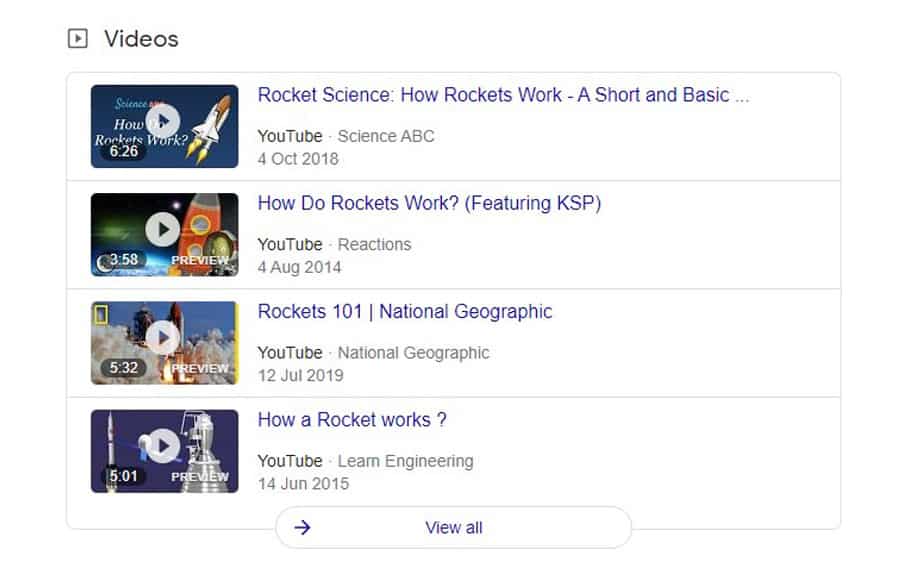Image resolution: width=916 pixels, height=573 pixels.
Task: Click YouTube source in Science ABC row
Action: (290, 136)
